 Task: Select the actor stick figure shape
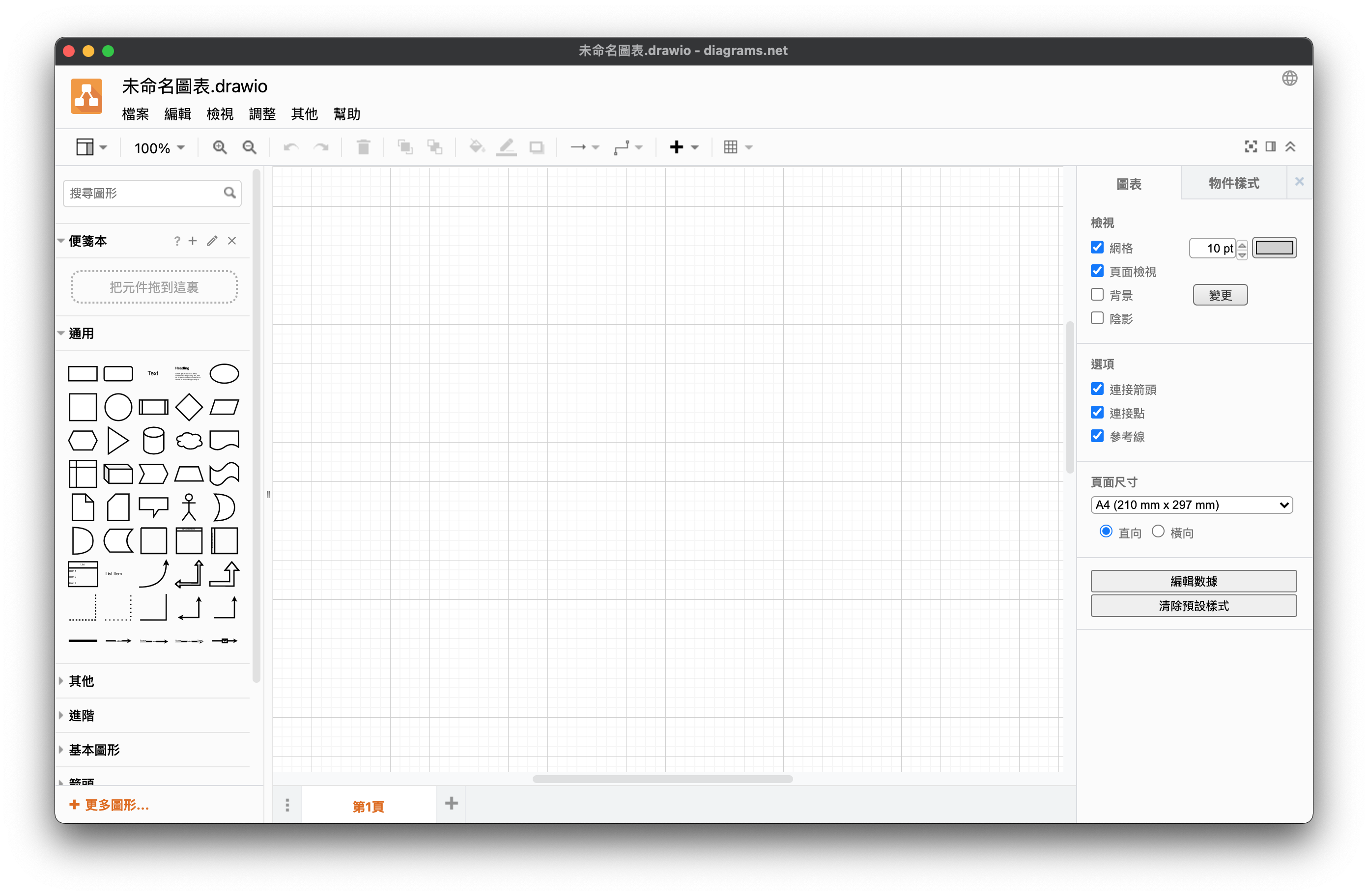[x=189, y=507]
